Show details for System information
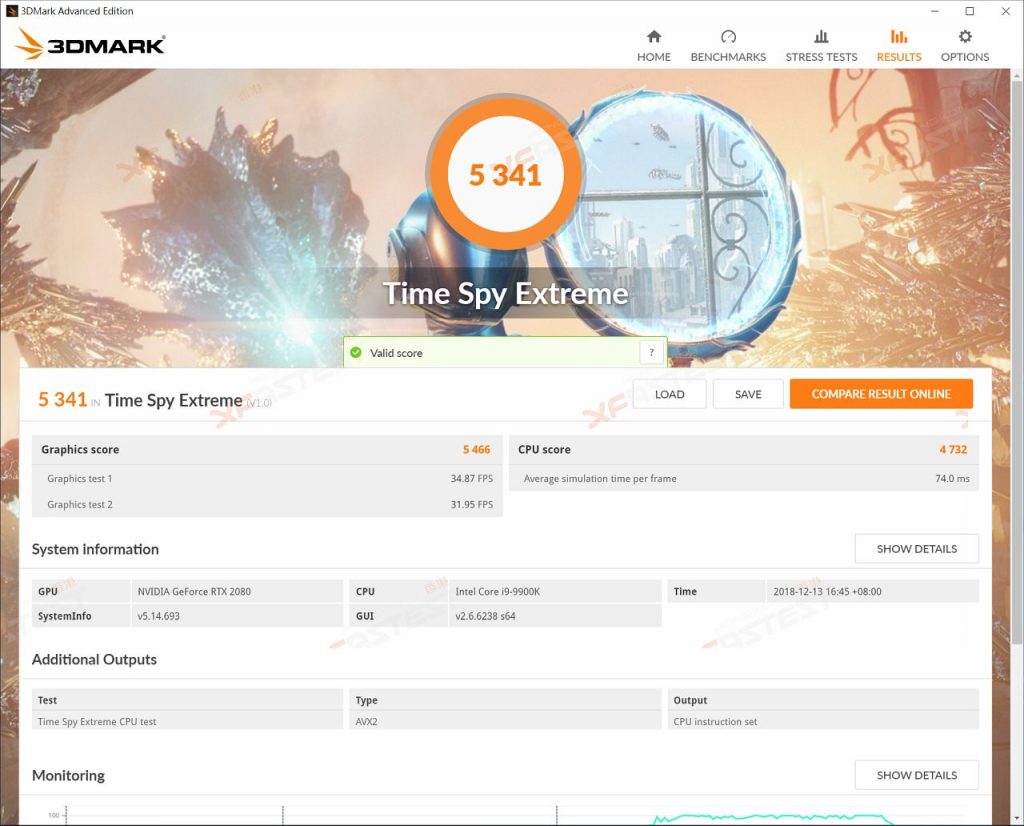 tap(916, 548)
